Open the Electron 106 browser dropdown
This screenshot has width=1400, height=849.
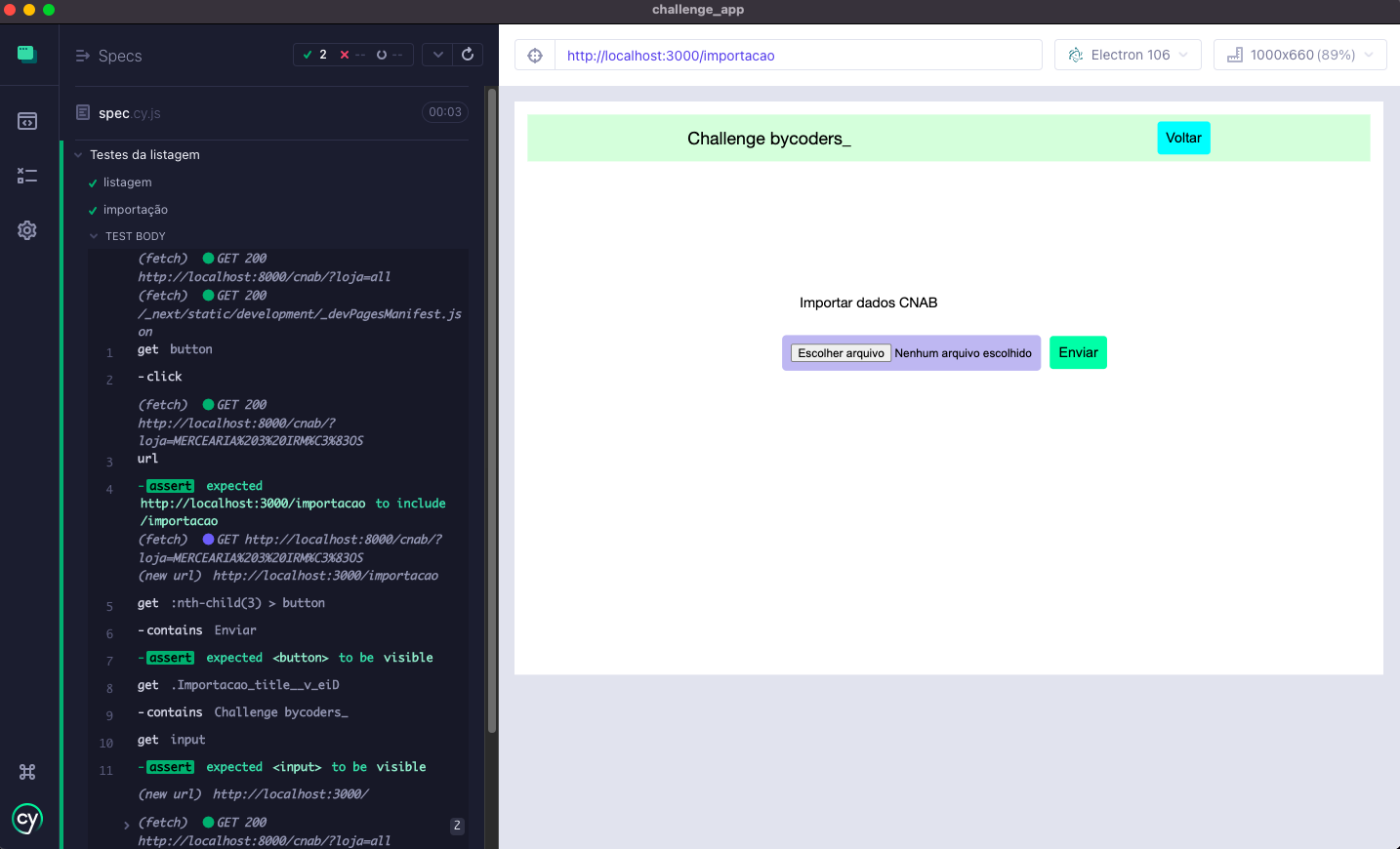tap(1127, 55)
